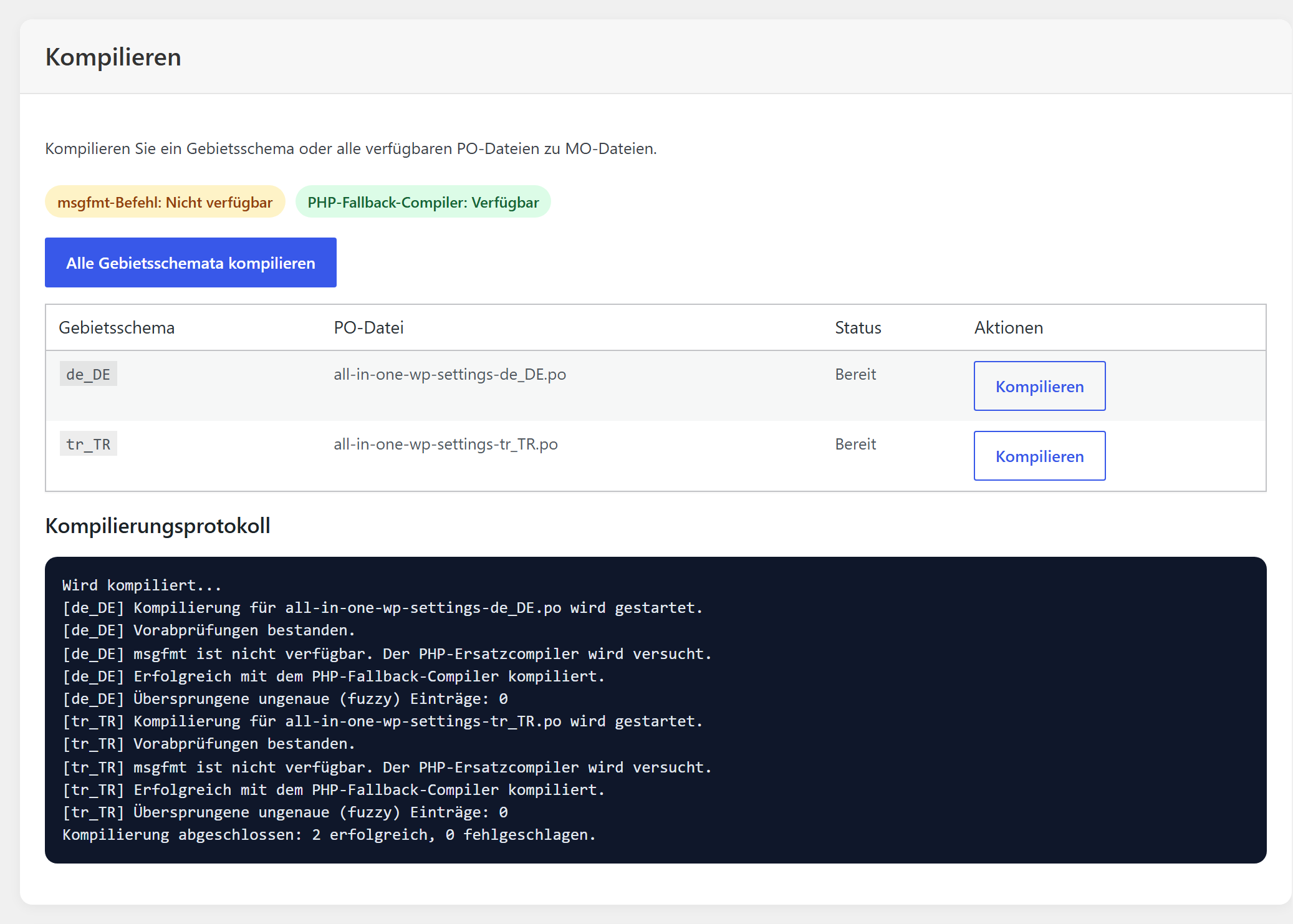Click the description text about PO-Dateien

(351, 148)
